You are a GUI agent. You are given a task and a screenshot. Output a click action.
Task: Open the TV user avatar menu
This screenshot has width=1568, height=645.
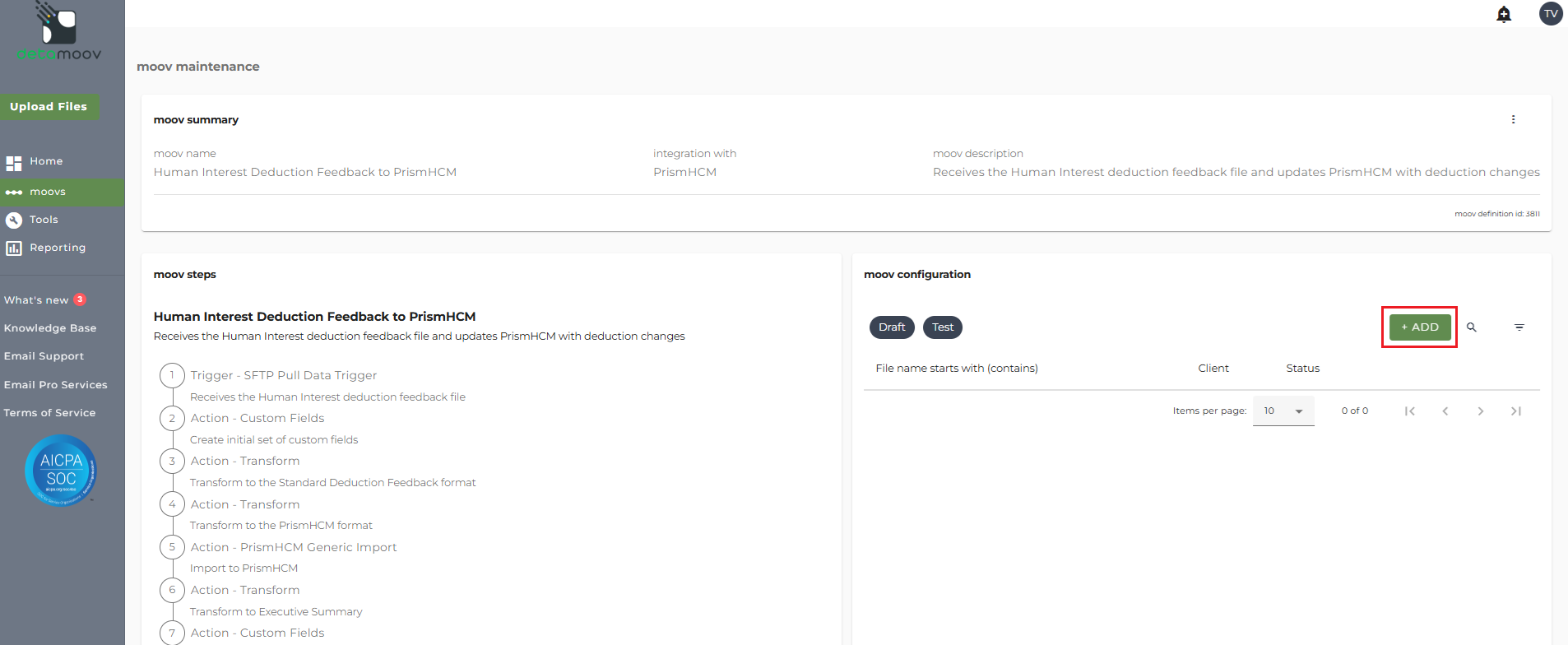(1551, 13)
